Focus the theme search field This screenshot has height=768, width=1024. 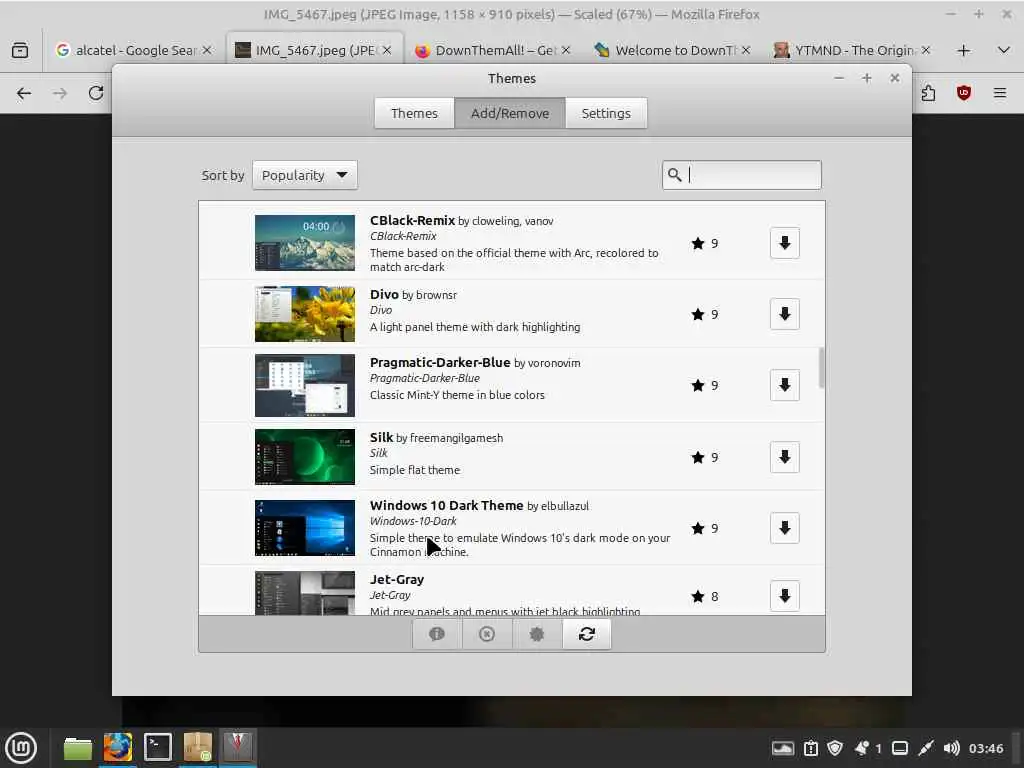[x=741, y=174]
